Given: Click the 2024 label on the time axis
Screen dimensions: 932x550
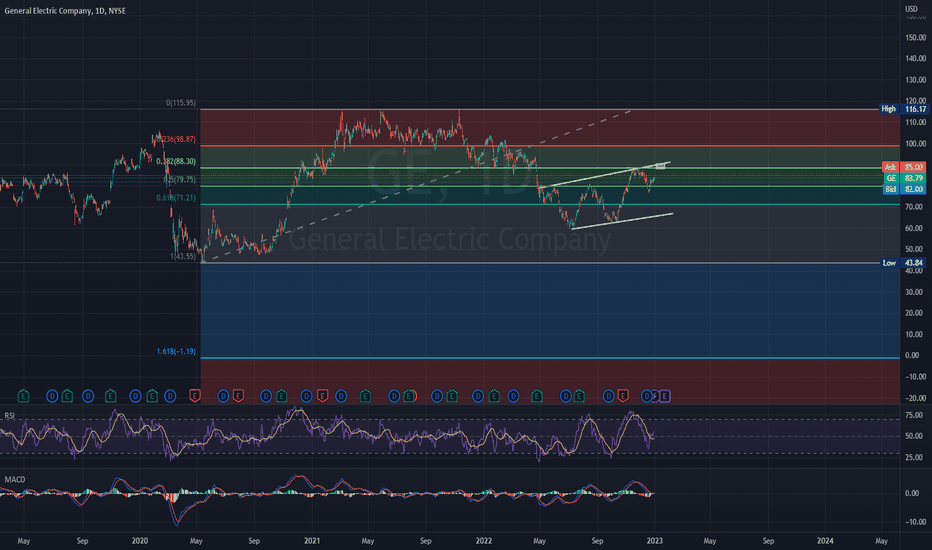Looking at the screenshot, I should coord(825,541).
